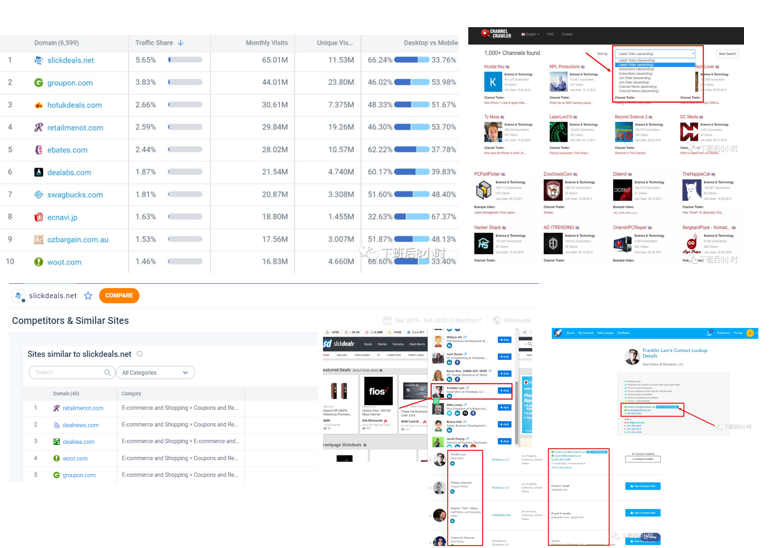The width and height of the screenshot is (779, 548).
Task: Open the PCPartPicker channel thumbnail
Action: (x=483, y=190)
